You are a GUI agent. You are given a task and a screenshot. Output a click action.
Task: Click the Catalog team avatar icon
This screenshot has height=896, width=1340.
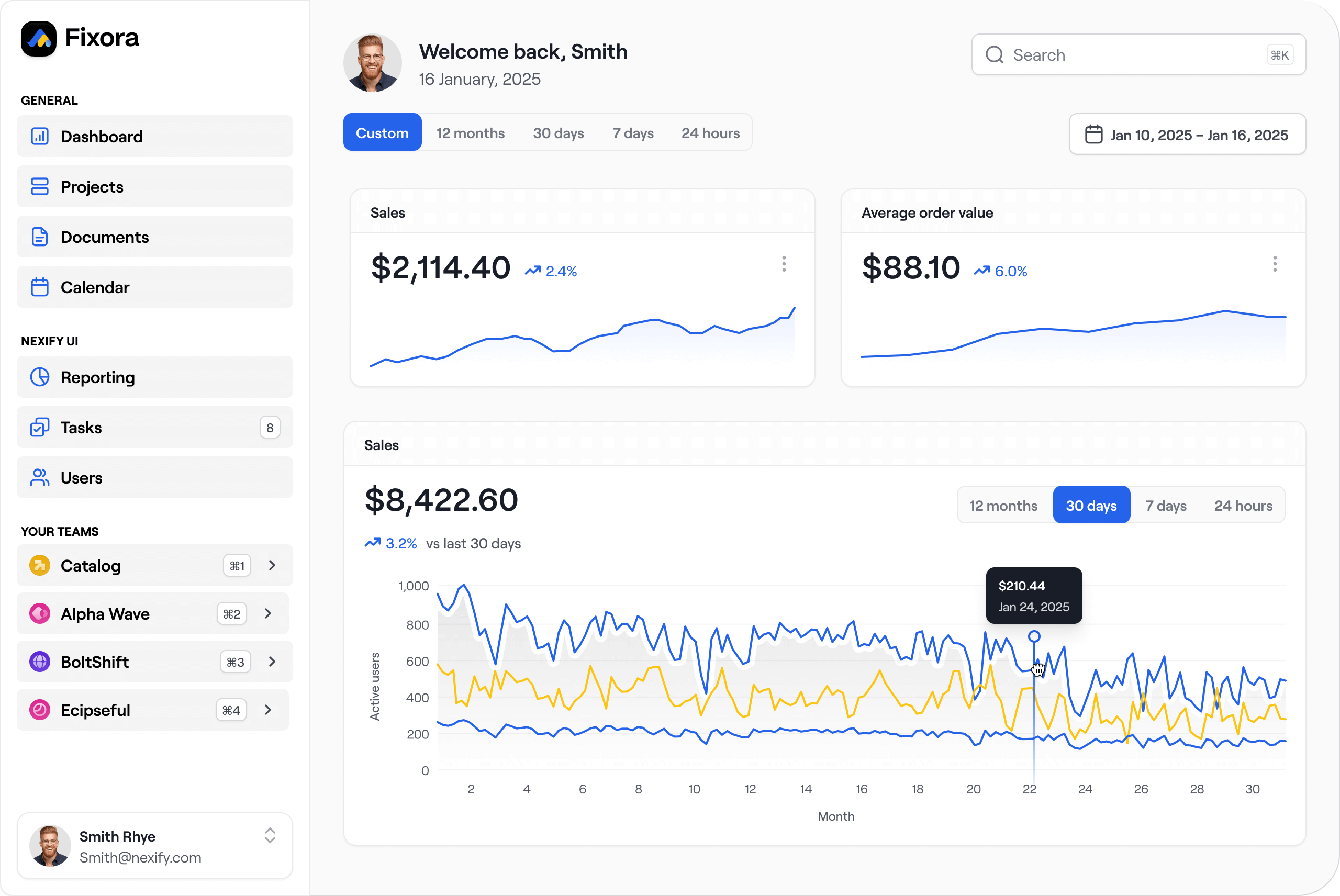click(39, 565)
